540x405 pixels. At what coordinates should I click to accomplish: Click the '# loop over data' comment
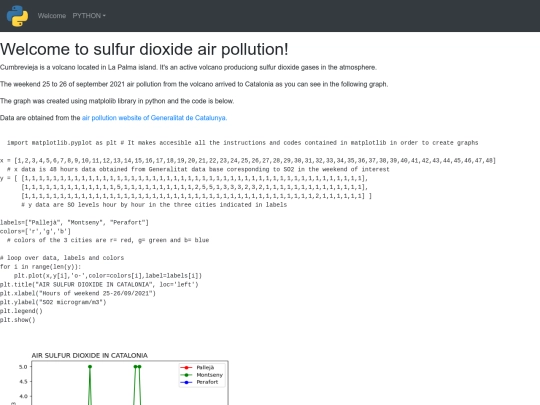tap(62, 258)
